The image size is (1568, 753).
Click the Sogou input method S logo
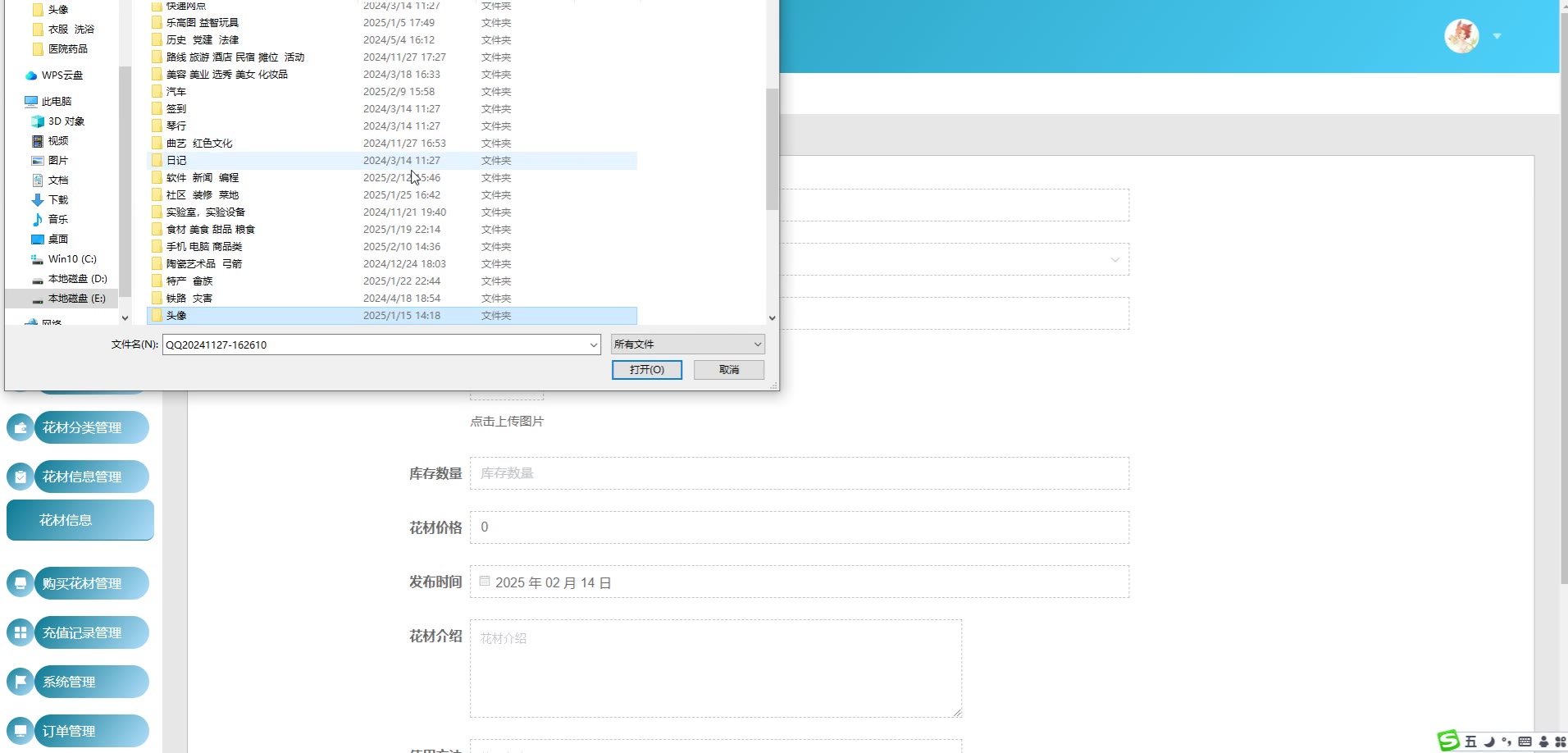point(1449,741)
